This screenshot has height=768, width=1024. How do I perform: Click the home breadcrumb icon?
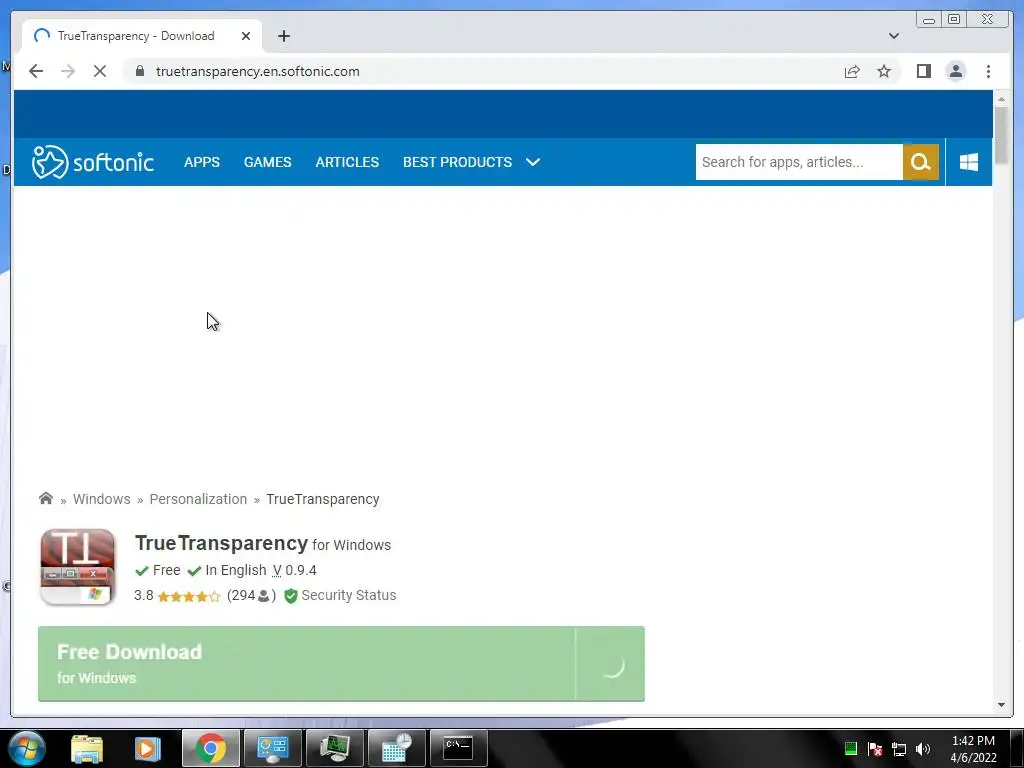pos(46,498)
